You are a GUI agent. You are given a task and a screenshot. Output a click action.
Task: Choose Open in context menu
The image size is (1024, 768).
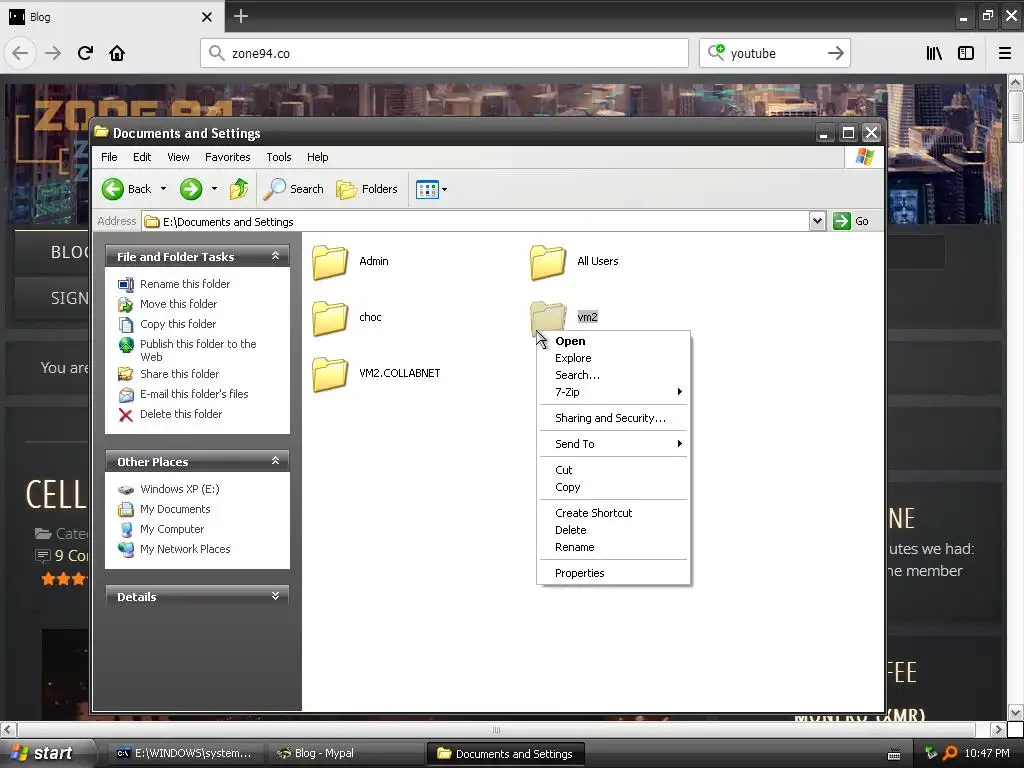pyautogui.click(x=613, y=341)
